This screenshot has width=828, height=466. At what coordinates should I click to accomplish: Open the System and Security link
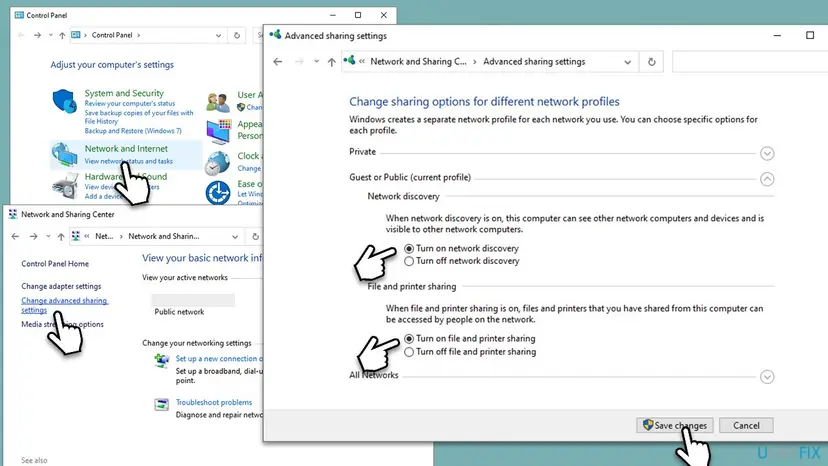click(x=124, y=93)
